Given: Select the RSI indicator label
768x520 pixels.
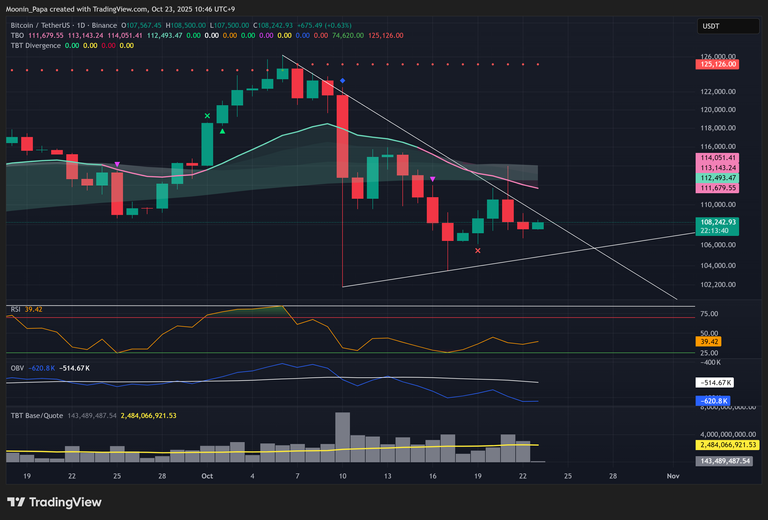Looking at the screenshot, I should (15, 310).
